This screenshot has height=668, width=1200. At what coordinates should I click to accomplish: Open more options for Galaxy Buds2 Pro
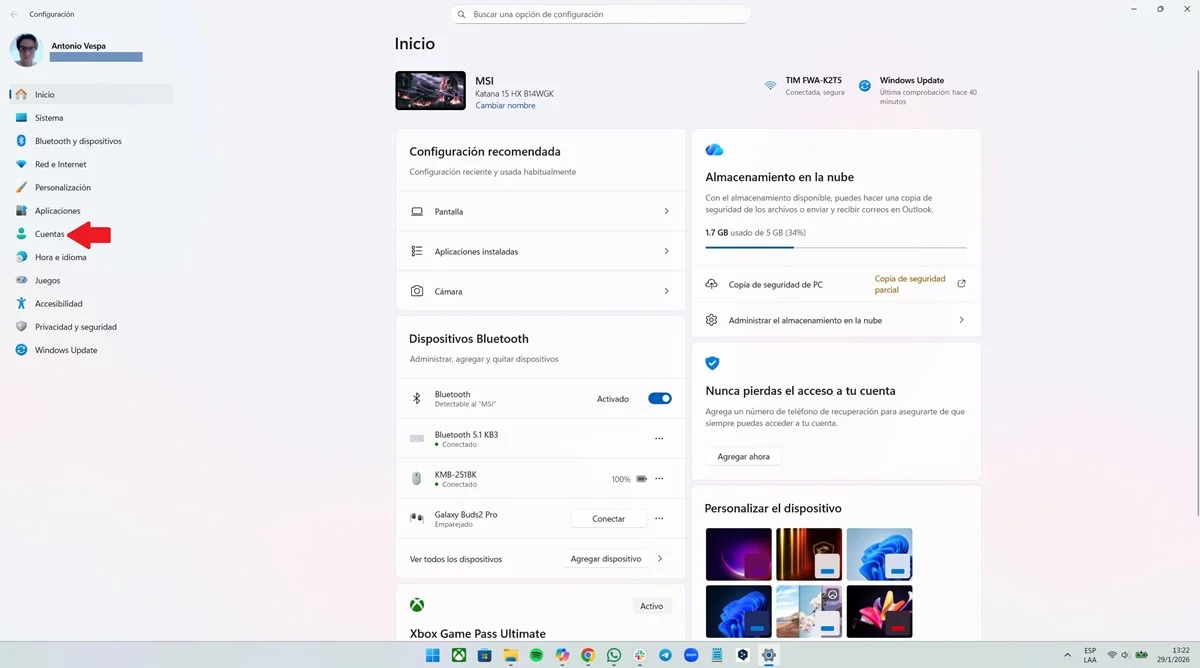(659, 519)
